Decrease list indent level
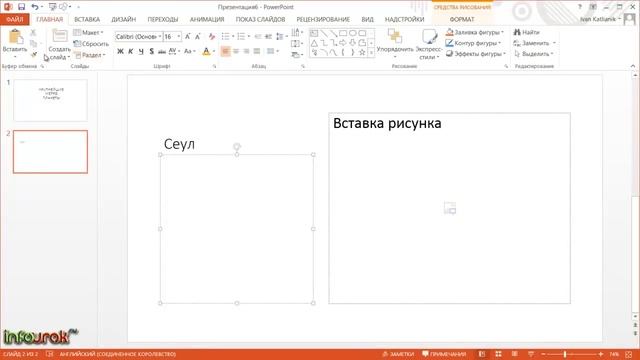The height and width of the screenshot is (360, 640). [258, 37]
